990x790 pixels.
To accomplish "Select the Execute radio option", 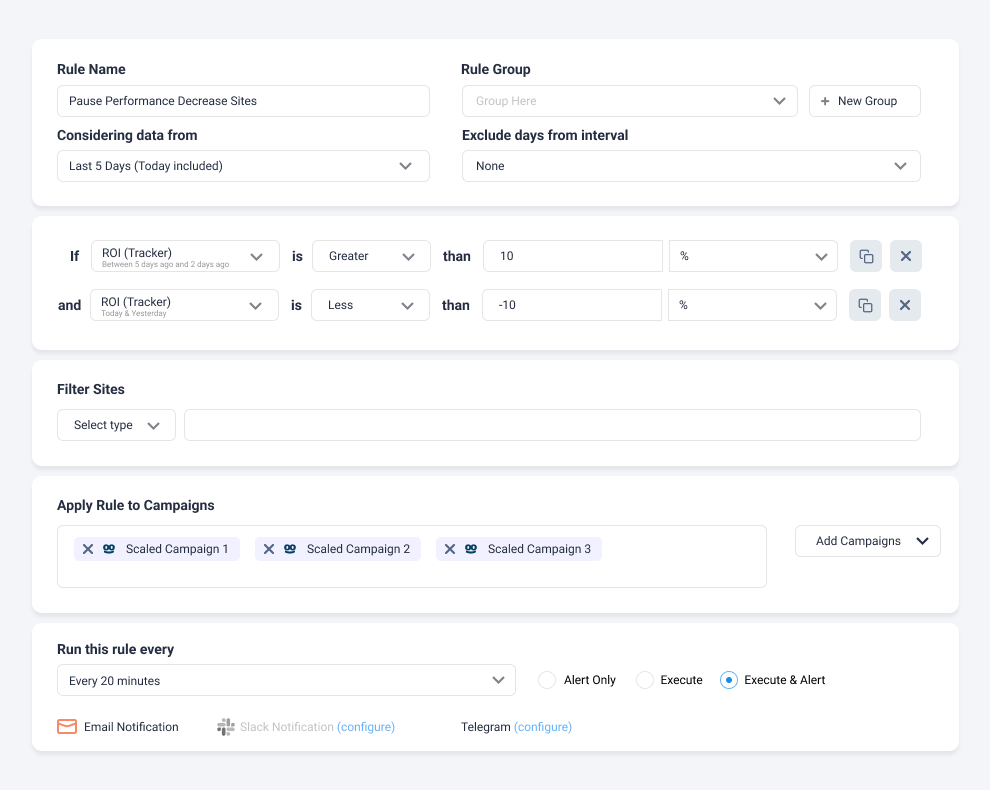I will click(x=645, y=680).
